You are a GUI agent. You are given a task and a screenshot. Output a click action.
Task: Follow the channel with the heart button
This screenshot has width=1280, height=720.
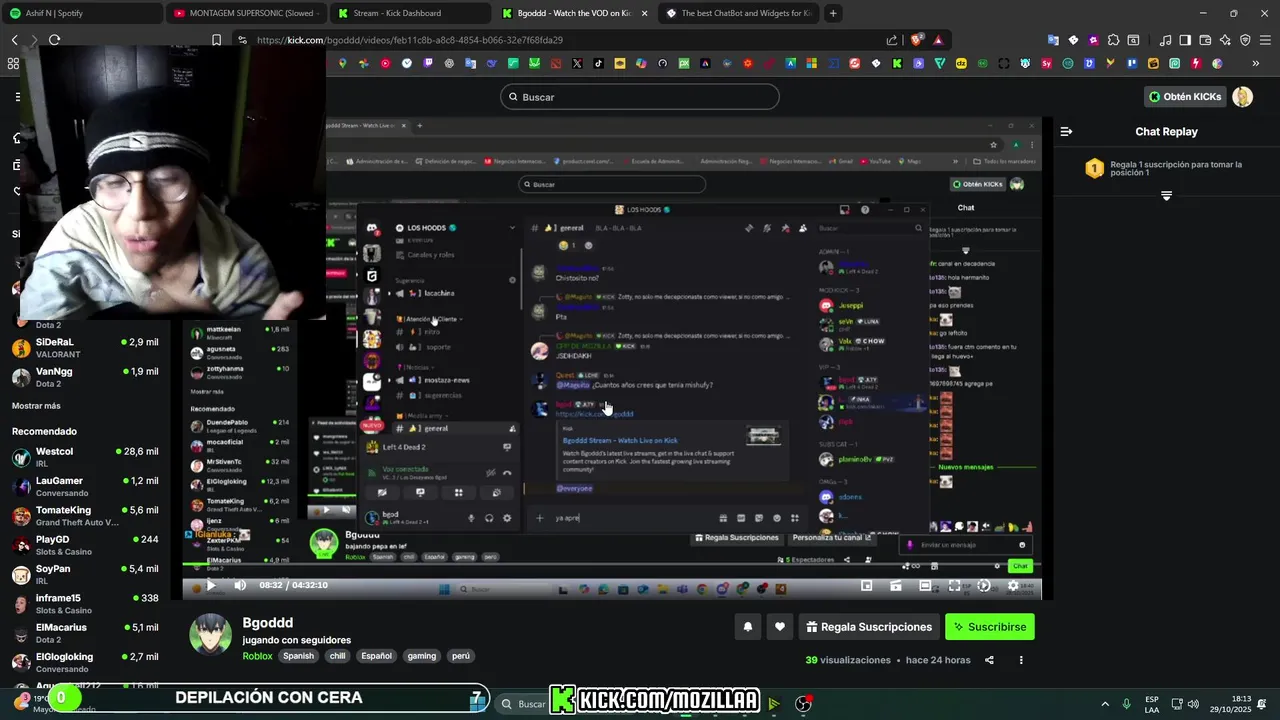780,627
